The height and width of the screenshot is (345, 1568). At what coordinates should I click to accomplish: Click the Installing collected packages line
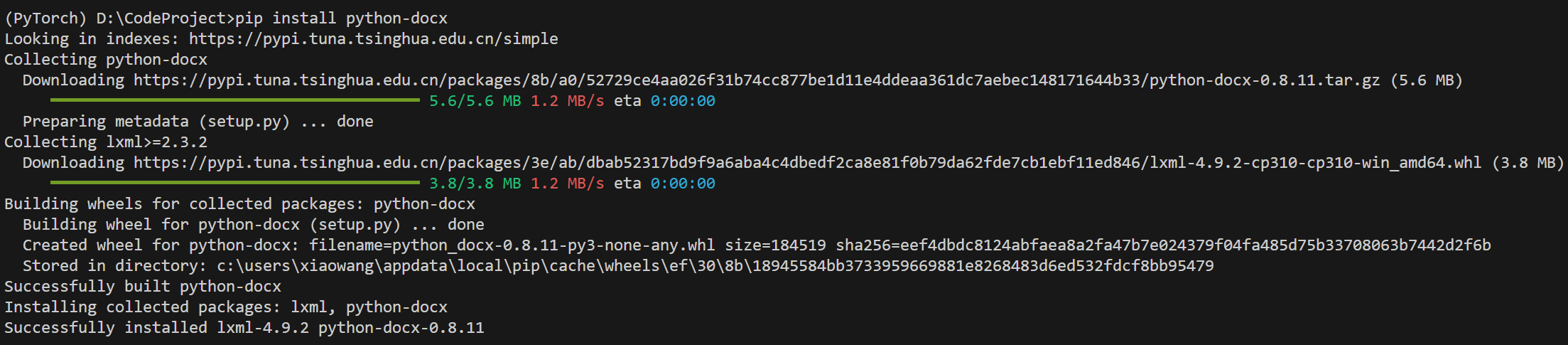tap(226, 307)
